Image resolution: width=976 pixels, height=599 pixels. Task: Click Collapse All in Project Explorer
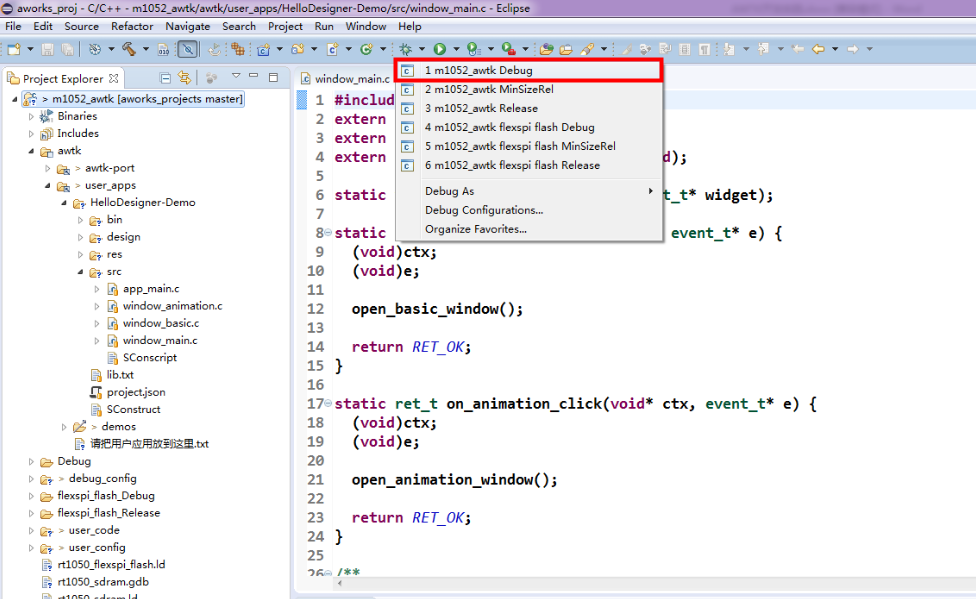pyautogui.click(x=165, y=78)
